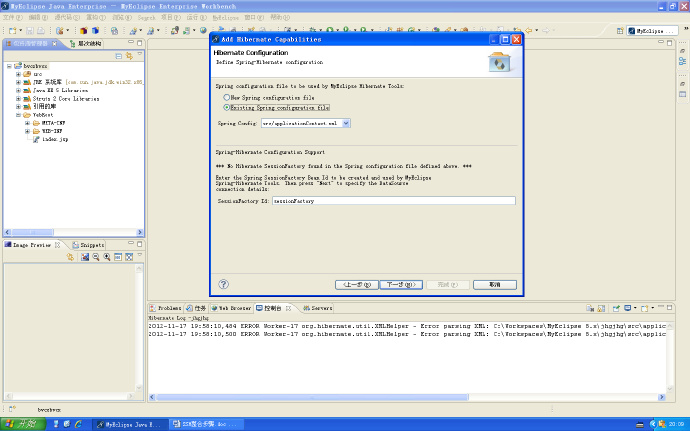Viewport: 690px width, 431px height.
Task: Click the gray Forward arrow in toolbar
Action: pyautogui.click(x=546, y=30)
